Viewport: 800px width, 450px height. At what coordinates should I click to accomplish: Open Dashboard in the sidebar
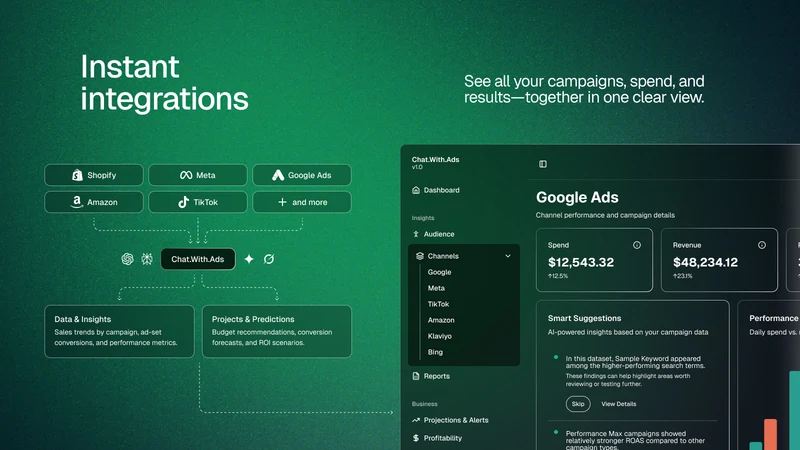point(436,190)
